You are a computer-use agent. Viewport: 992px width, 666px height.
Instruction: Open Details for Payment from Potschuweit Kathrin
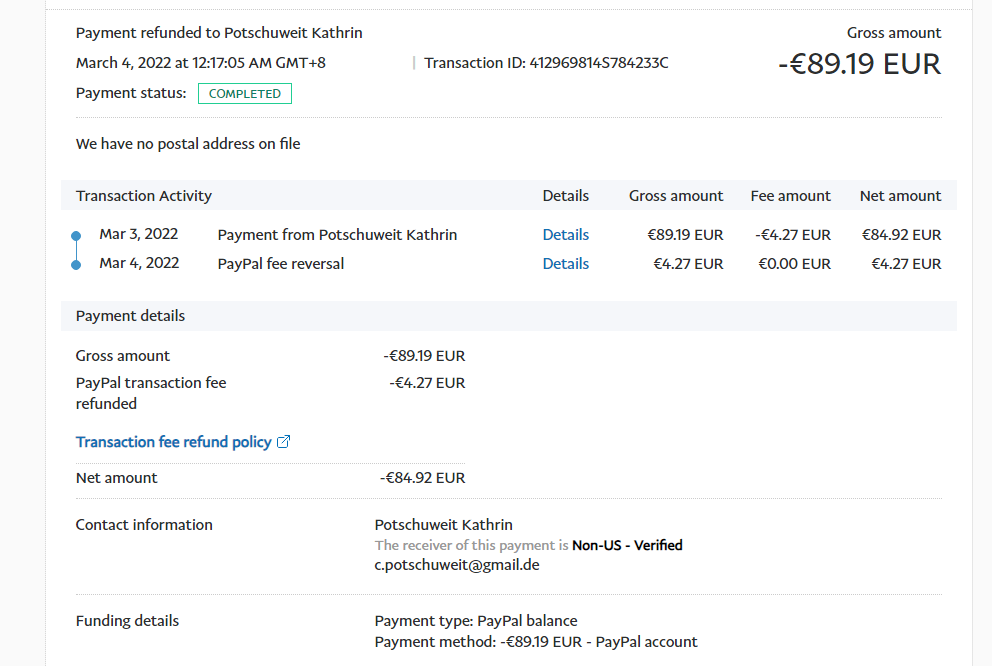(565, 235)
